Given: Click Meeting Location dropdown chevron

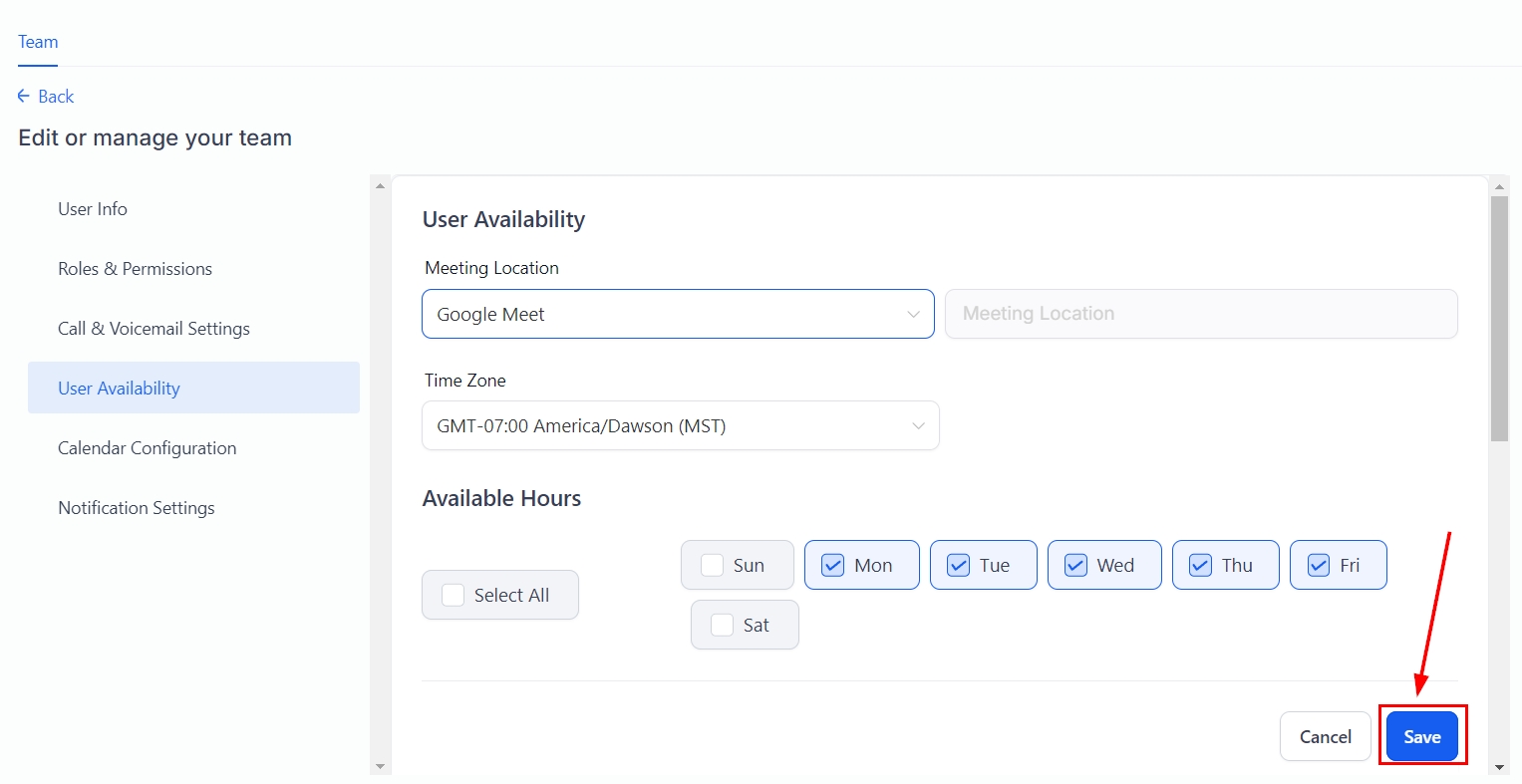Looking at the screenshot, I should [x=913, y=315].
